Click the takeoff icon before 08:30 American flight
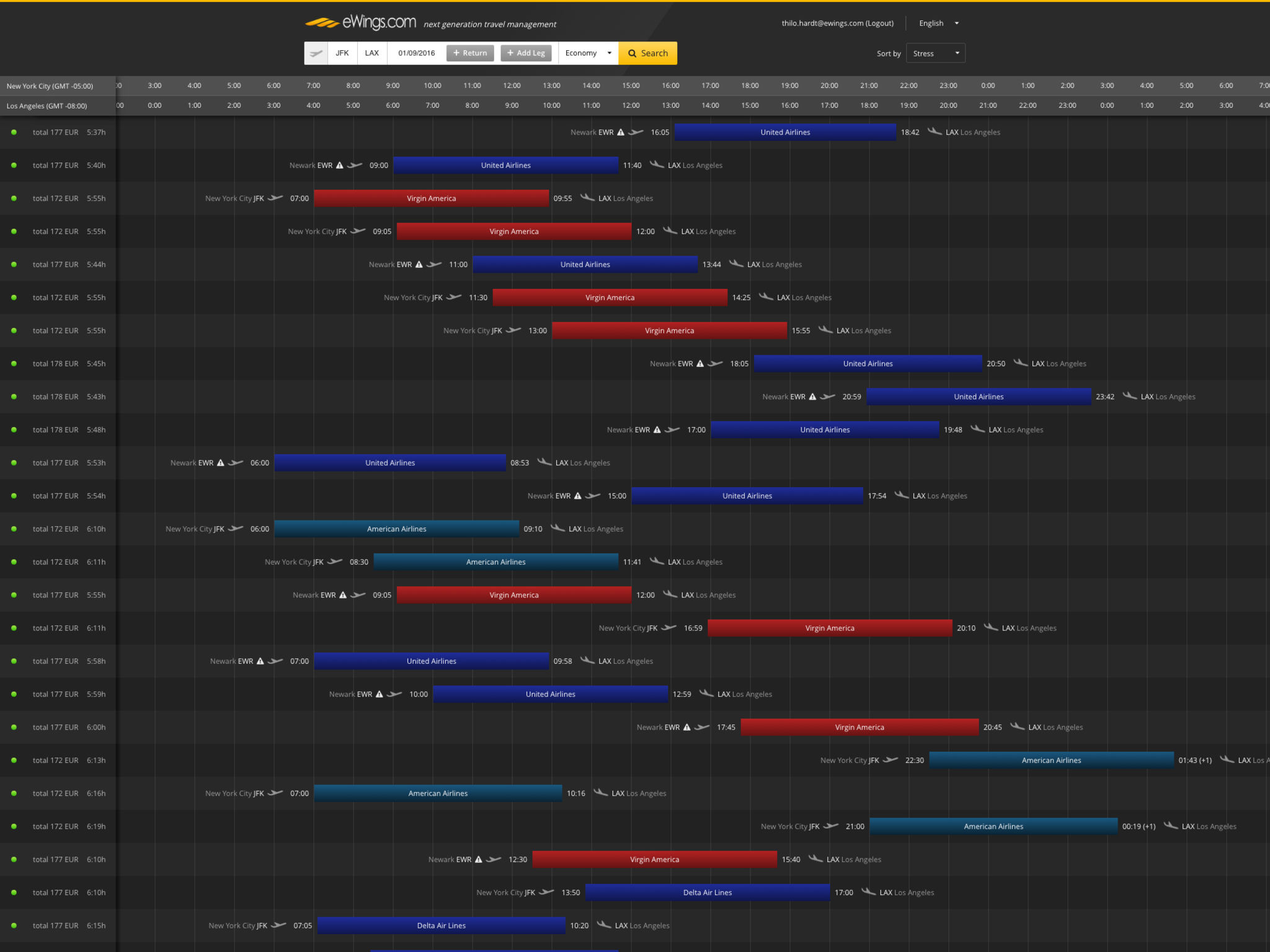This screenshot has width=1270, height=952. pos(335,562)
